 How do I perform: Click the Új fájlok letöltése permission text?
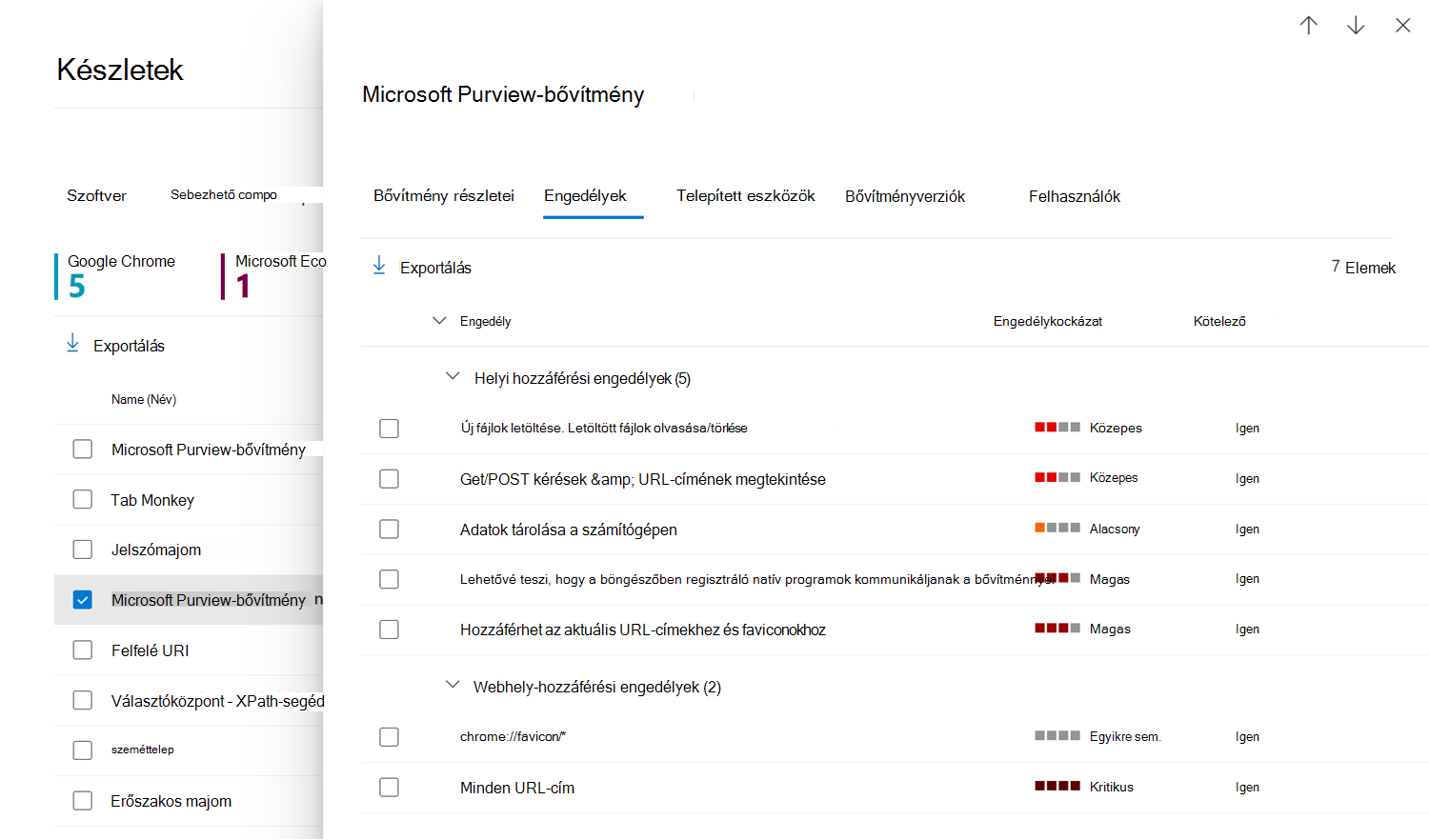[x=604, y=429]
